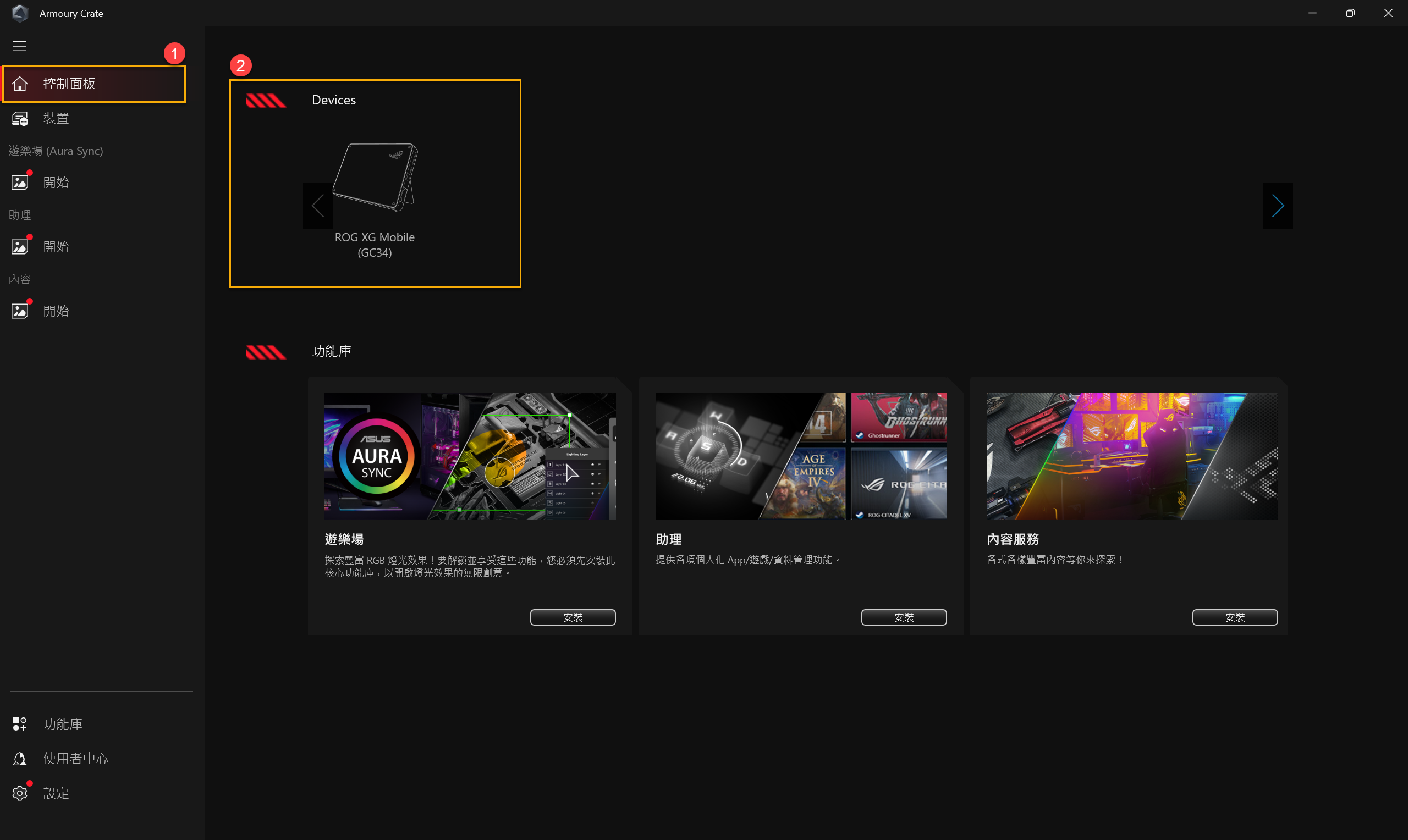
Task: Click the 遊樂場 card title
Action: 344,539
